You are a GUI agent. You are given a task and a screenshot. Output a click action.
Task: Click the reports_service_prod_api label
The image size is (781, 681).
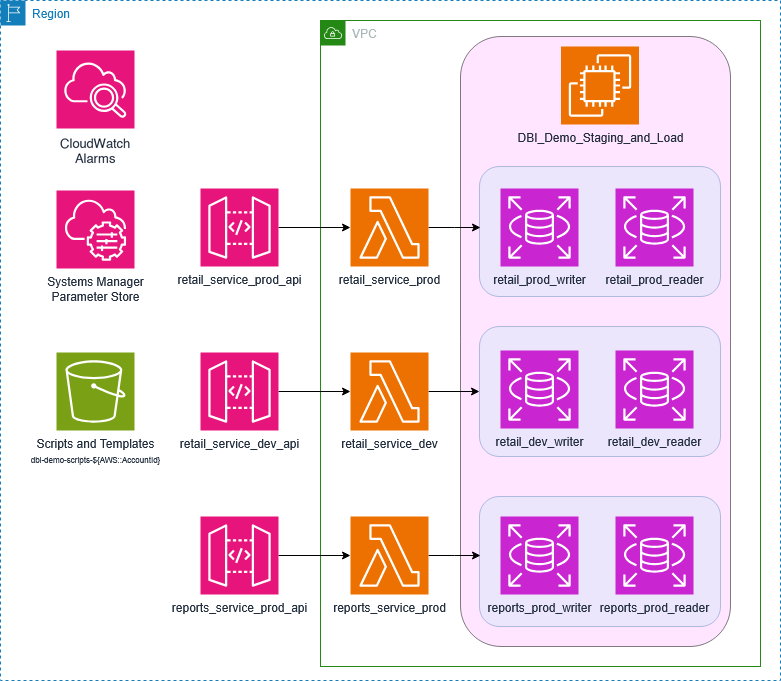239,608
